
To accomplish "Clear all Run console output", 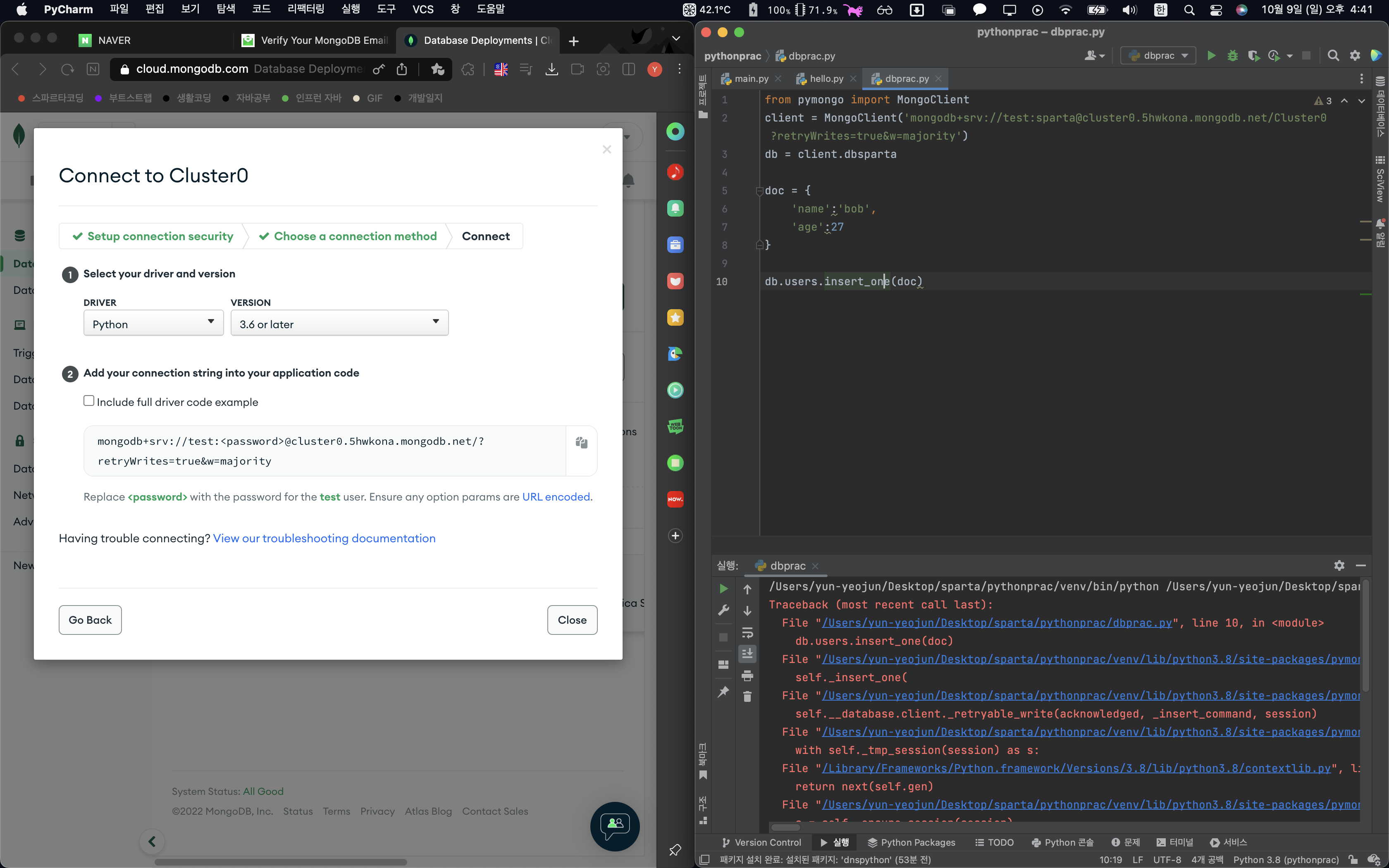I will click(x=747, y=697).
